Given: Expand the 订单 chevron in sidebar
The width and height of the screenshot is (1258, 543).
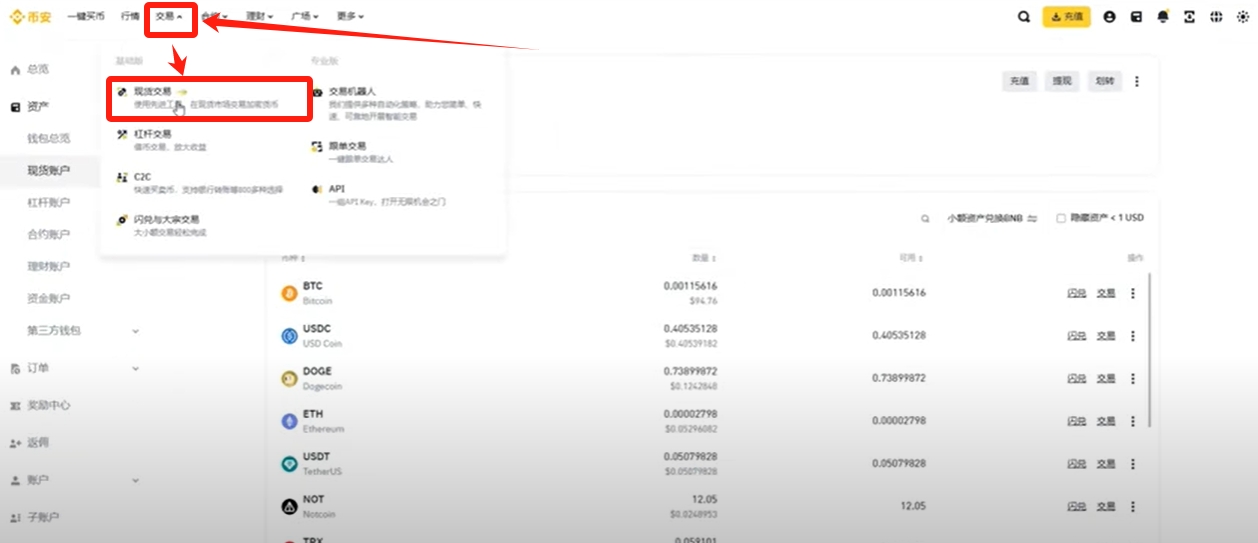Looking at the screenshot, I should coord(136,369).
